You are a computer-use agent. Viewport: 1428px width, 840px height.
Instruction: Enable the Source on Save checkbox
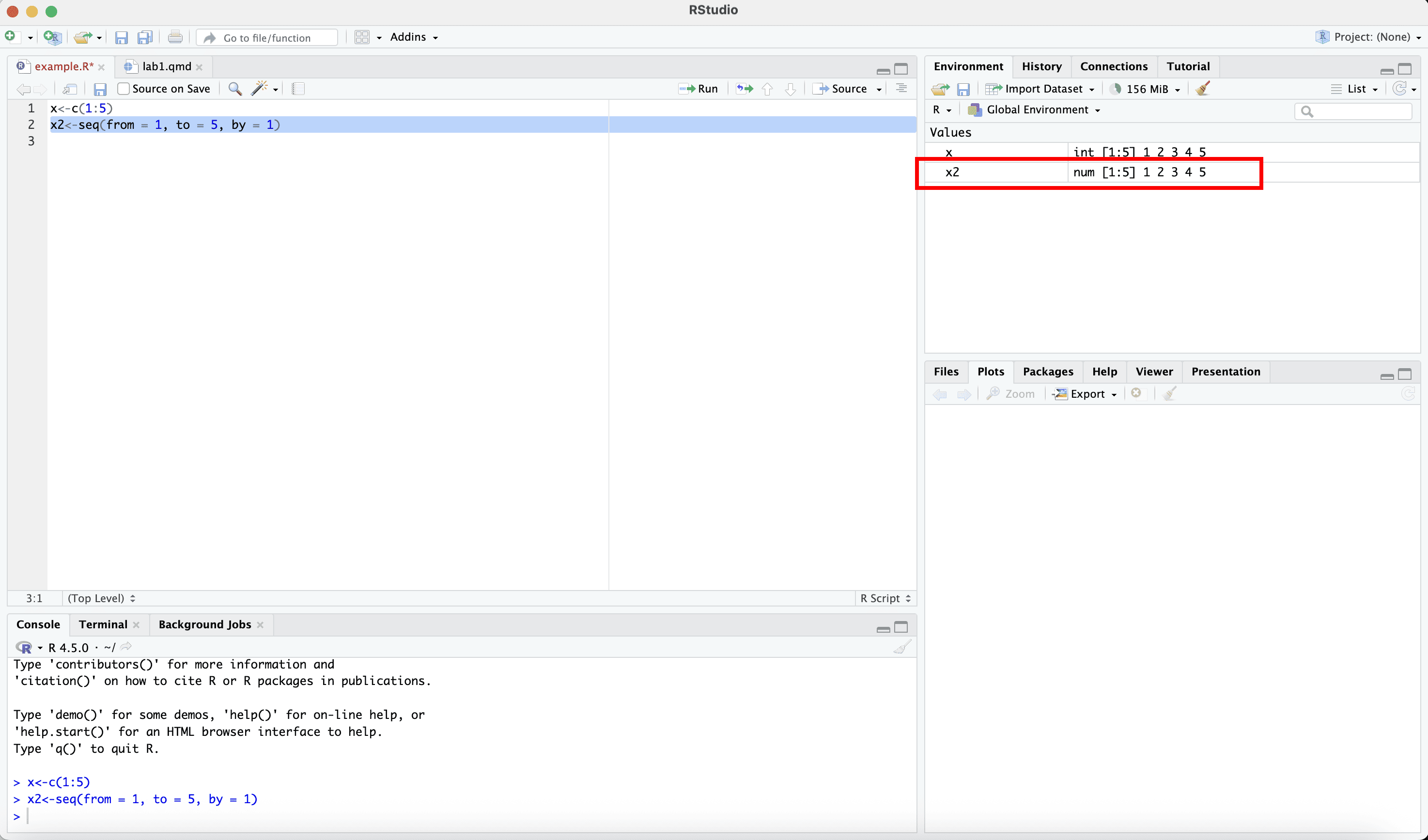[x=124, y=89]
